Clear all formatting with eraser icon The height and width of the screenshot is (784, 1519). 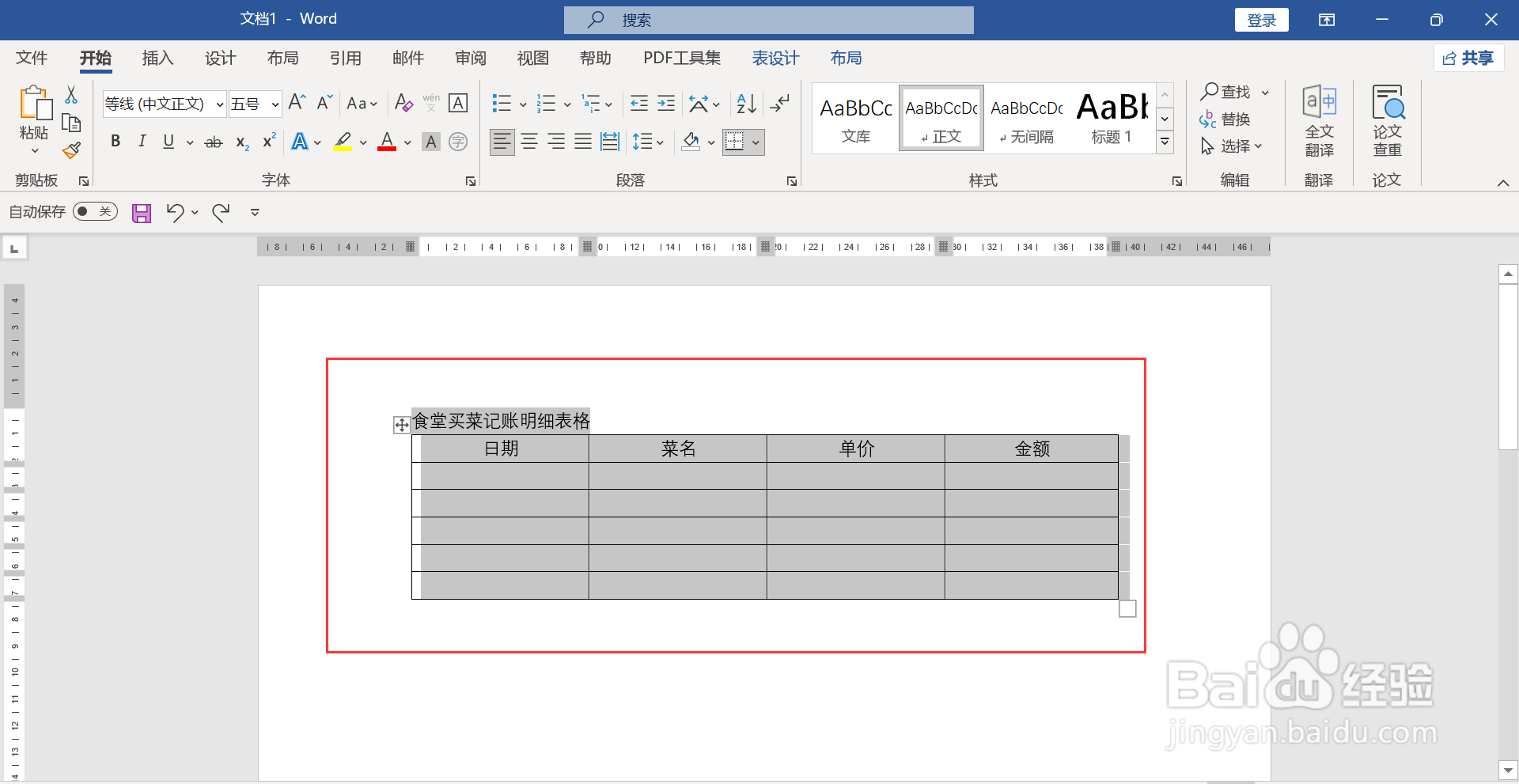403,103
